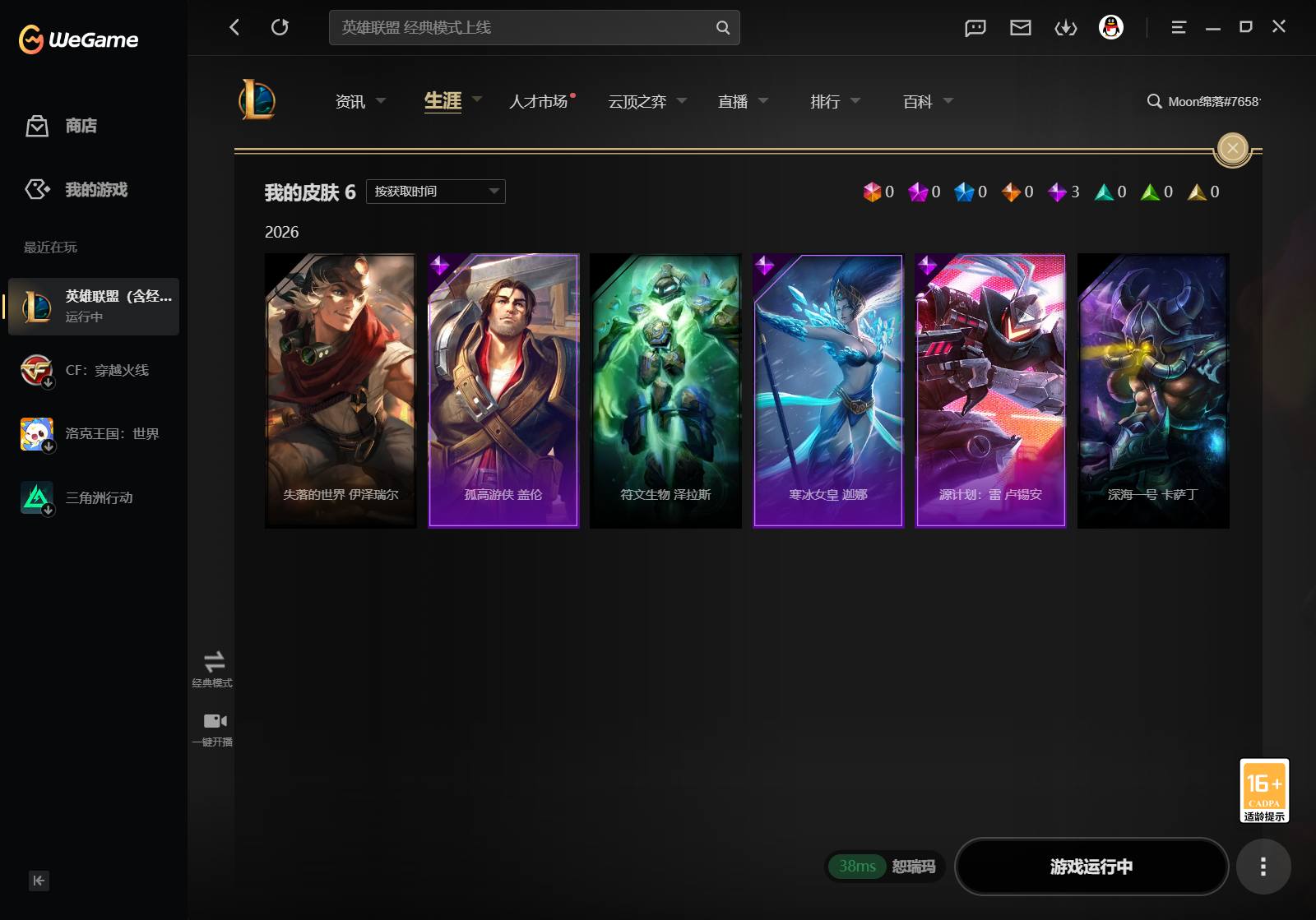
Task: Click the 最近在玩 section label
Action: tap(50, 247)
